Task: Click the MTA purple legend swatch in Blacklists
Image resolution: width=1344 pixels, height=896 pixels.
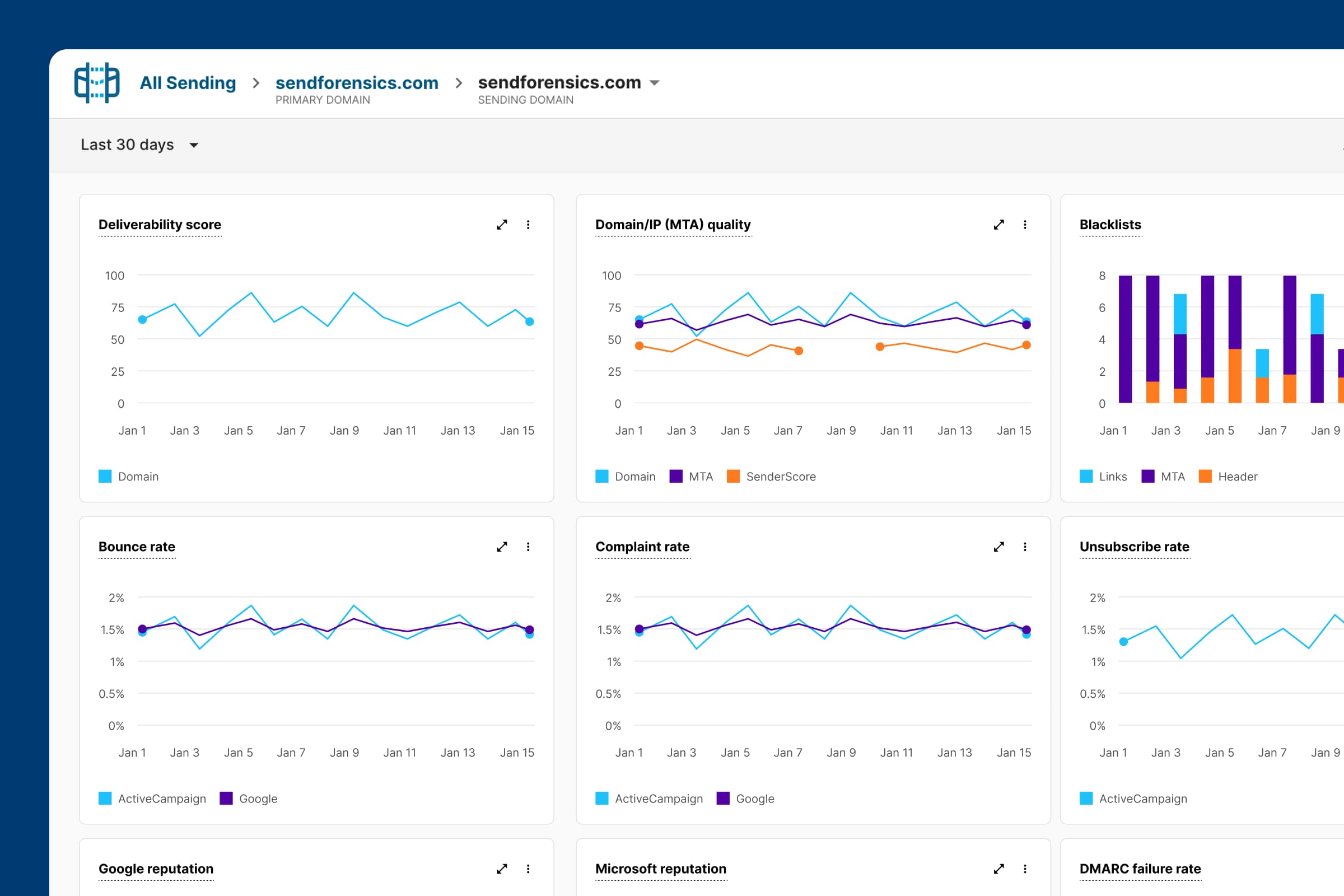Action: [1147, 477]
